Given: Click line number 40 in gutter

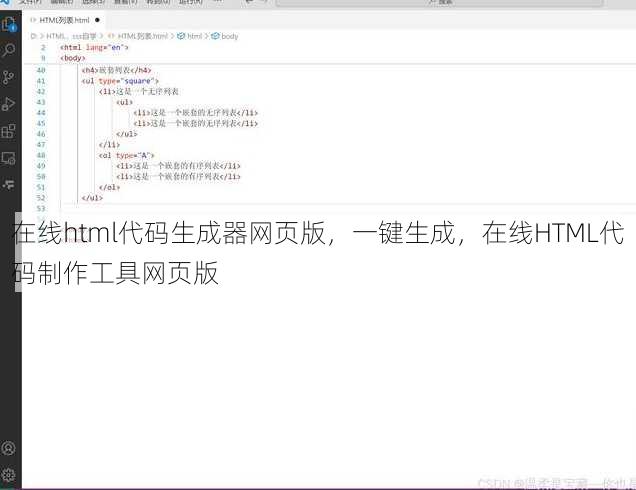Looking at the screenshot, I should [41, 70].
